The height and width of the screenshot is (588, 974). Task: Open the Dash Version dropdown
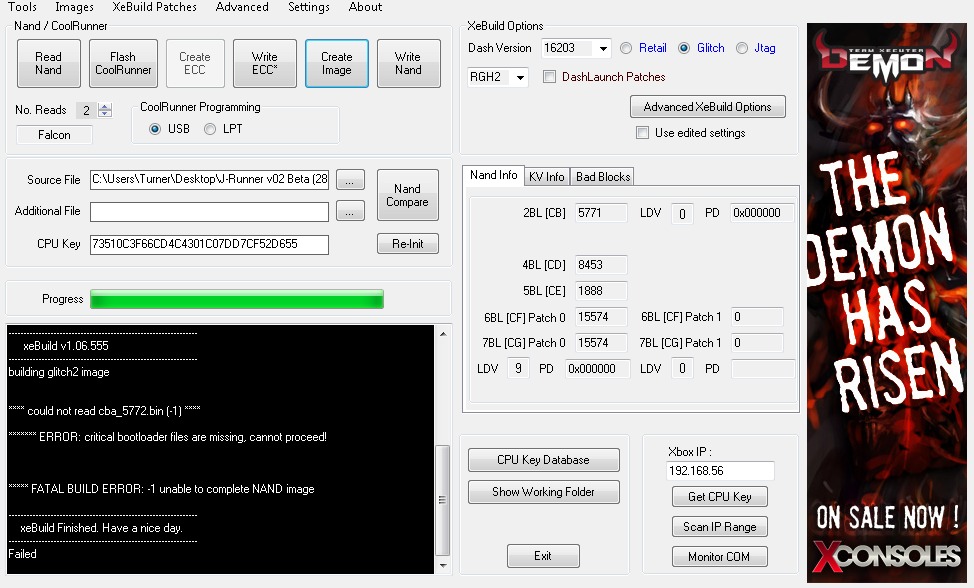point(603,48)
